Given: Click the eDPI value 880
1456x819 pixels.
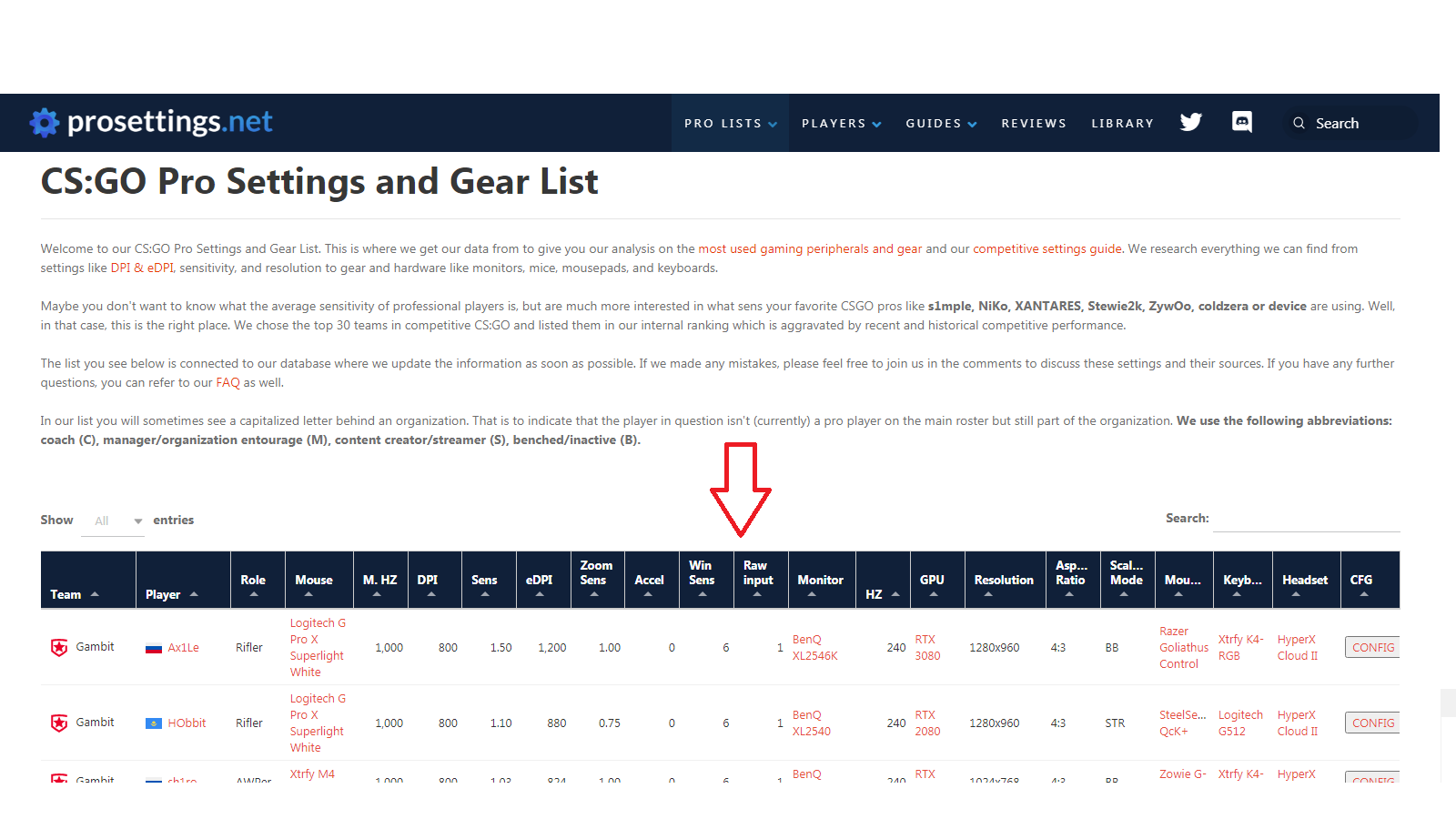Looking at the screenshot, I should pos(556,723).
